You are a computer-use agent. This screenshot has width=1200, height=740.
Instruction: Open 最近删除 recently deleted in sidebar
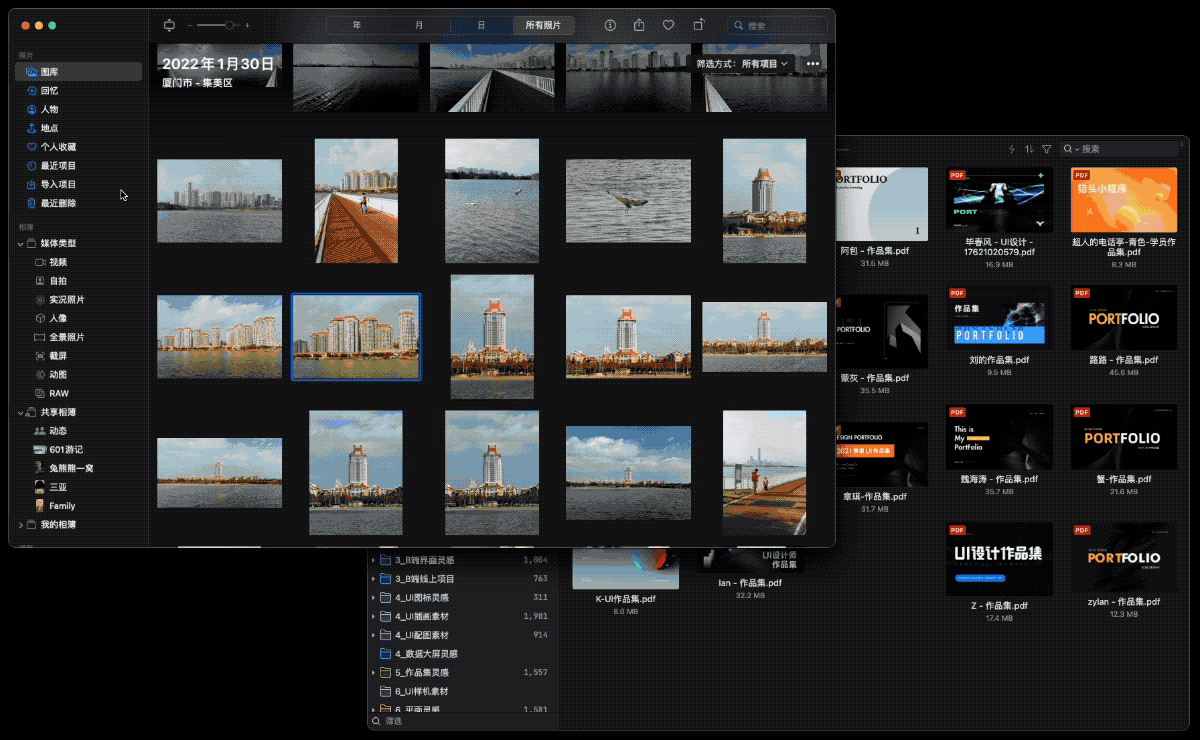point(78,203)
